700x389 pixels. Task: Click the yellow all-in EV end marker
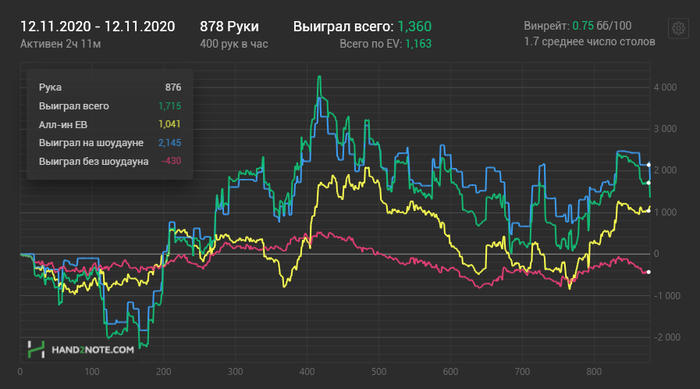tap(649, 211)
